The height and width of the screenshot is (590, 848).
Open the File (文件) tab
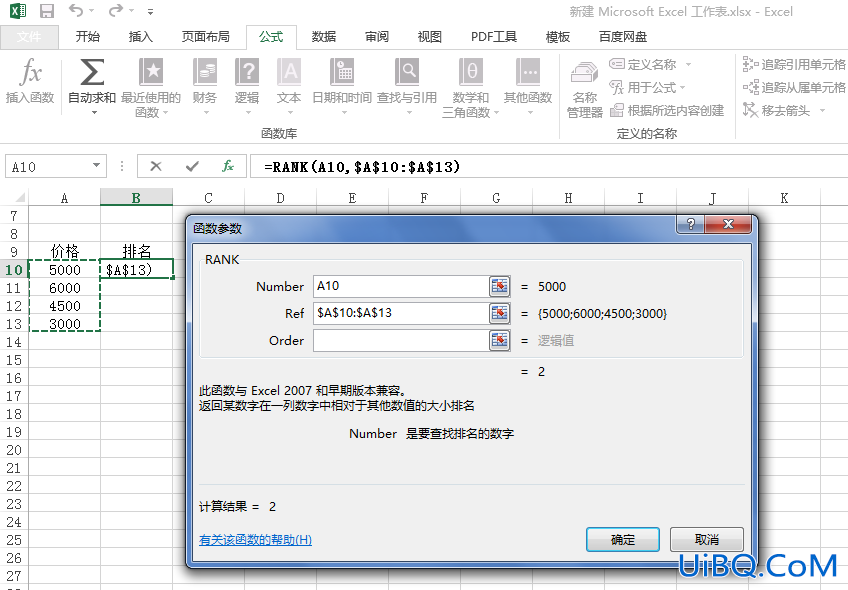click(x=29, y=37)
